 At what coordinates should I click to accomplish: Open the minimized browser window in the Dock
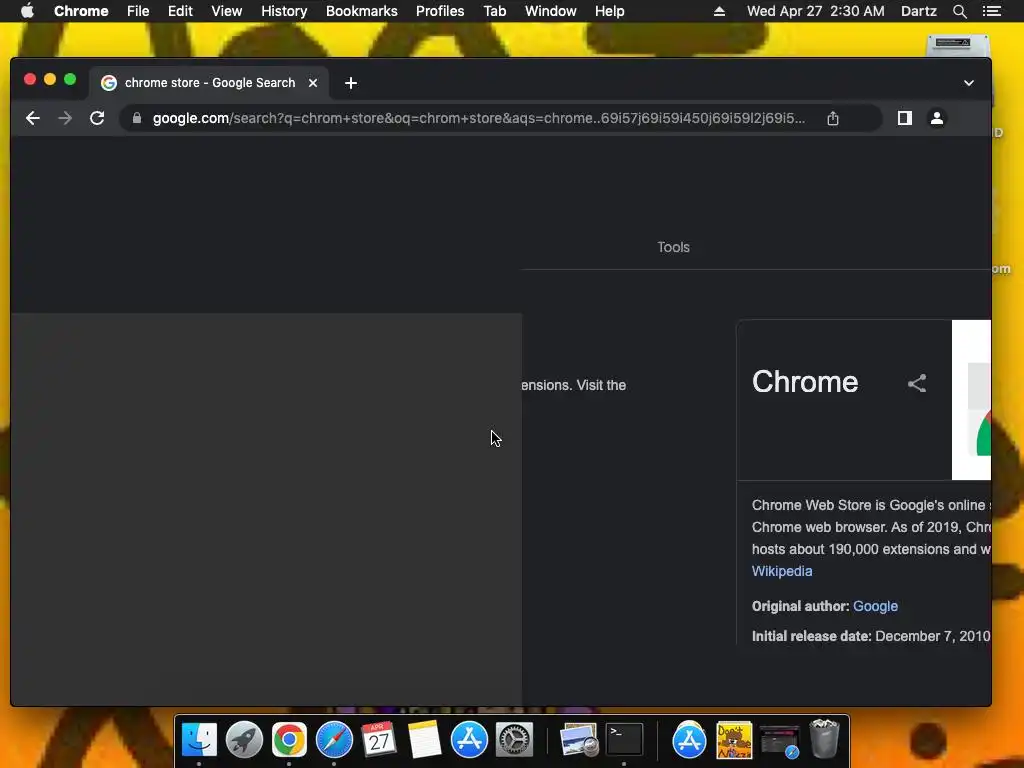(779, 741)
